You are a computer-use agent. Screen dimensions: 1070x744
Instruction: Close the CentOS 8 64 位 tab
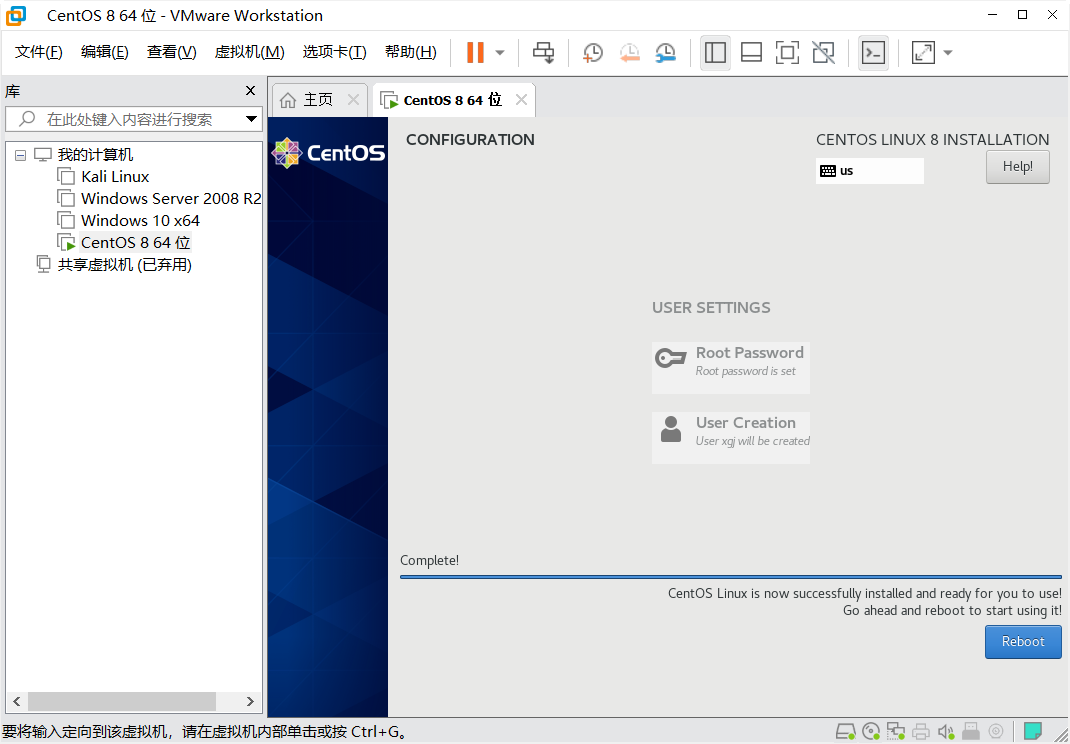[521, 100]
